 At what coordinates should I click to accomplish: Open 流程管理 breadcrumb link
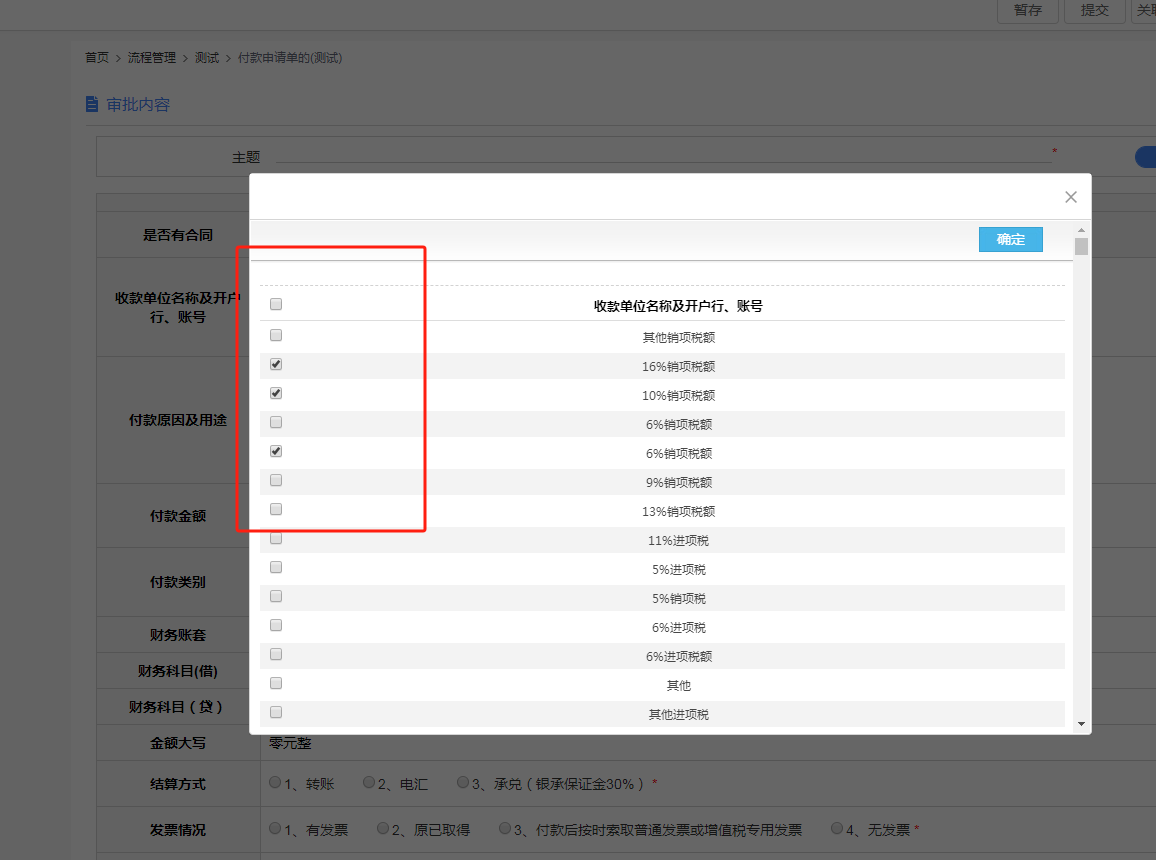[x=152, y=57]
